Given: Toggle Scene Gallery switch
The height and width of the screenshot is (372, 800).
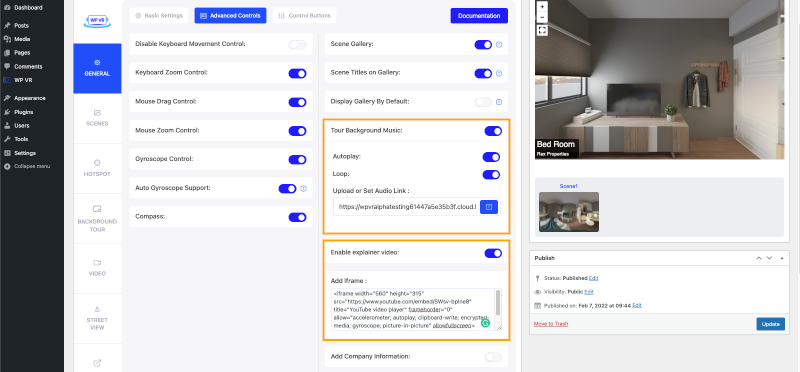Looking at the screenshot, I should pyautogui.click(x=483, y=44).
